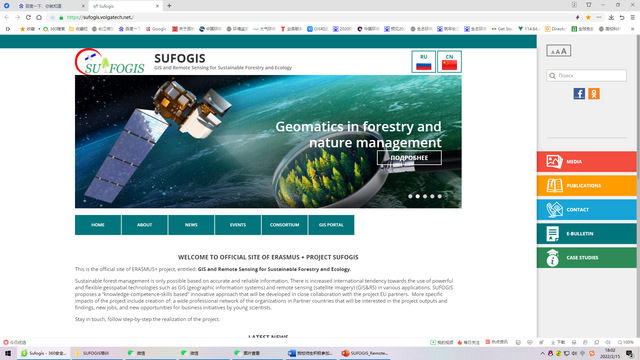Click the browser reload icon
This screenshot has height=360, width=640.
pos(28,18)
